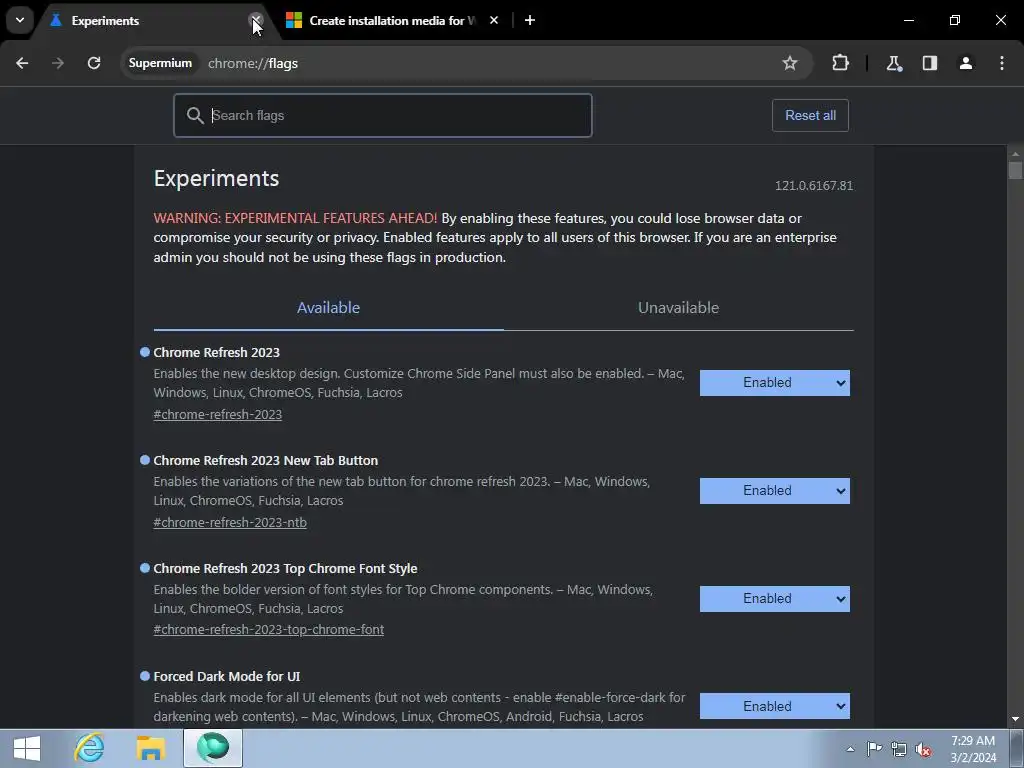Click the forward navigation arrow
The image size is (1024, 768).
58,63
